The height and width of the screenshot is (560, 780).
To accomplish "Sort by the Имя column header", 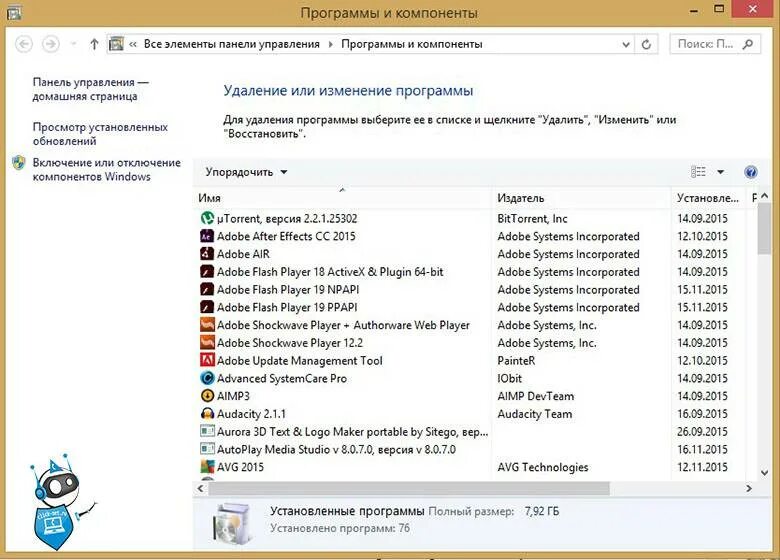I will [342, 198].
